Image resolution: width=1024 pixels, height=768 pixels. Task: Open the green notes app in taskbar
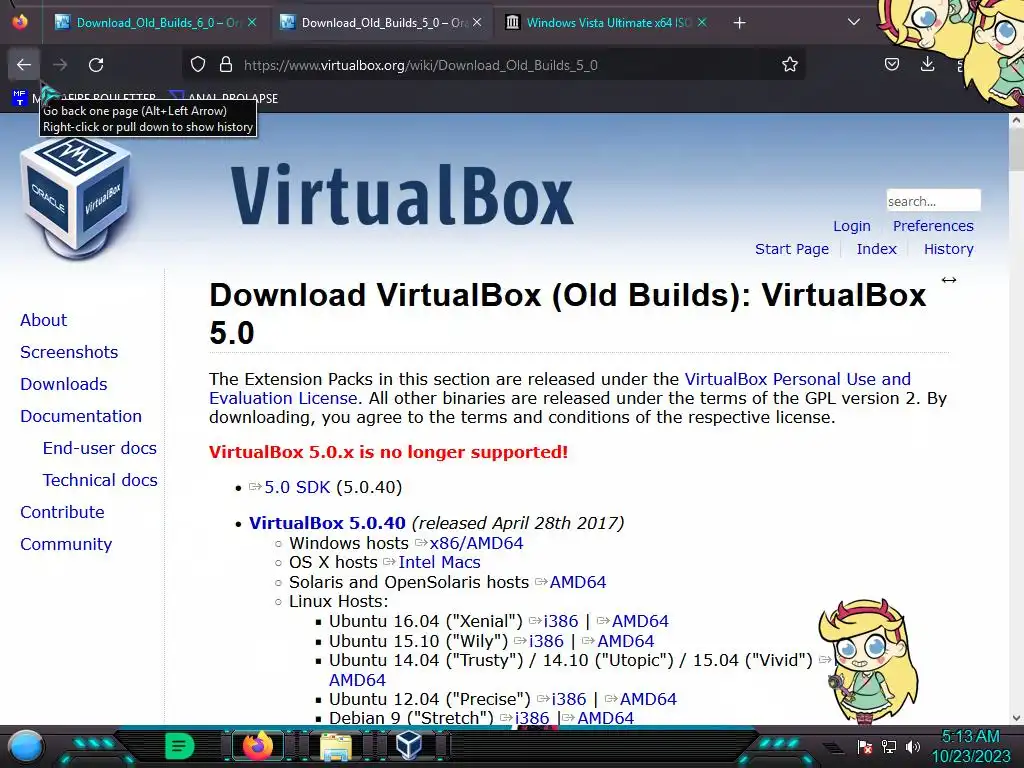pyautogui.click(x=179, y=746)
